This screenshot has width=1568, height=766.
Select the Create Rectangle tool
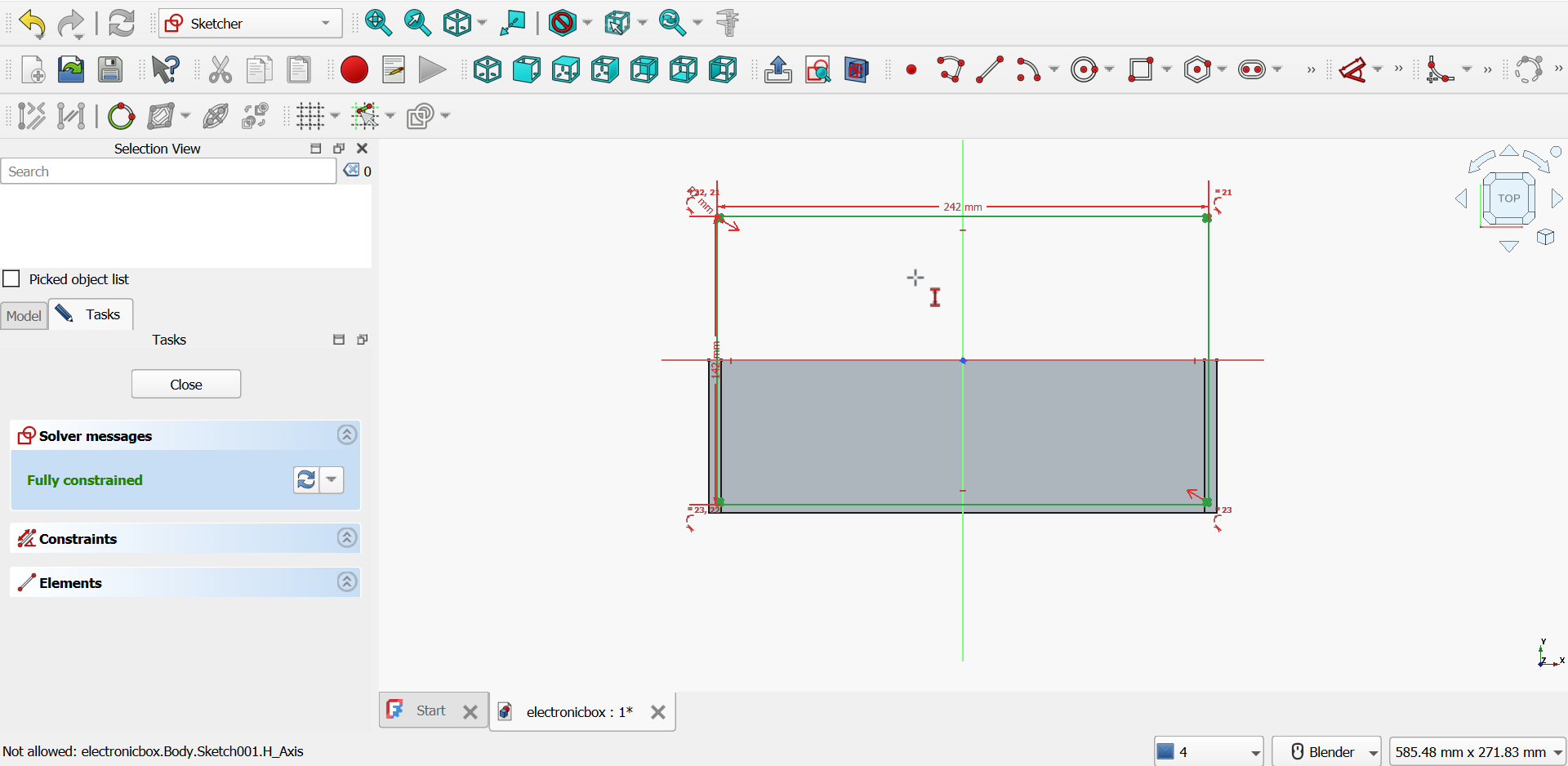1141,70
